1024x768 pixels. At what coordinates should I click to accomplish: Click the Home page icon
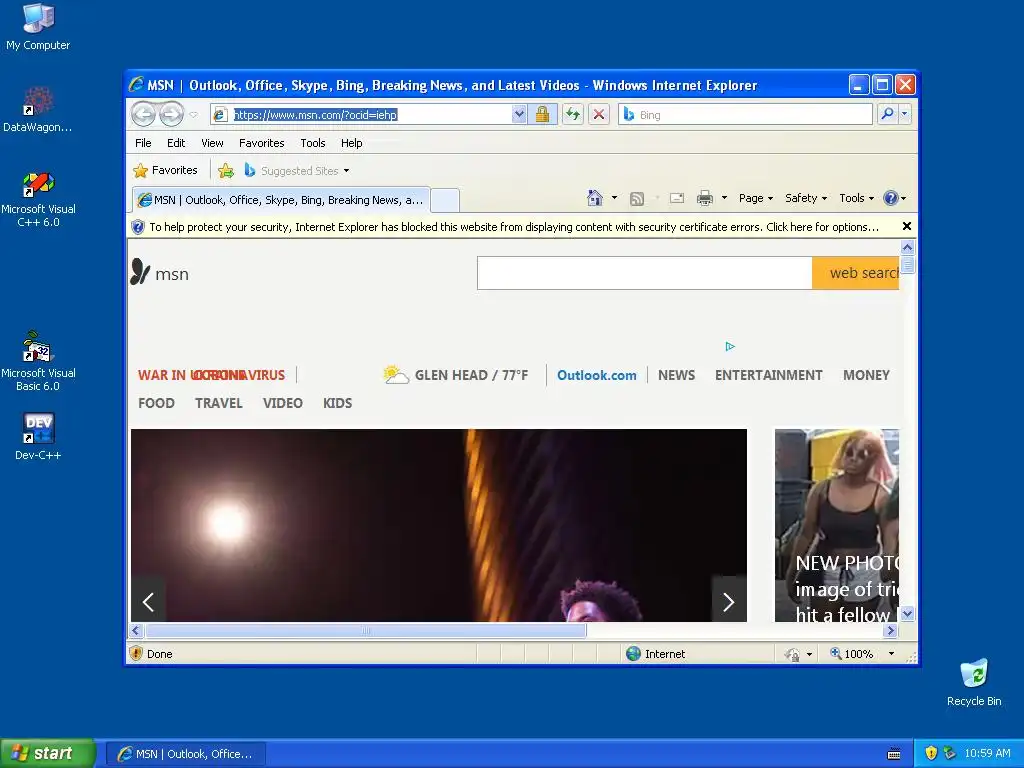click(594, 198)
